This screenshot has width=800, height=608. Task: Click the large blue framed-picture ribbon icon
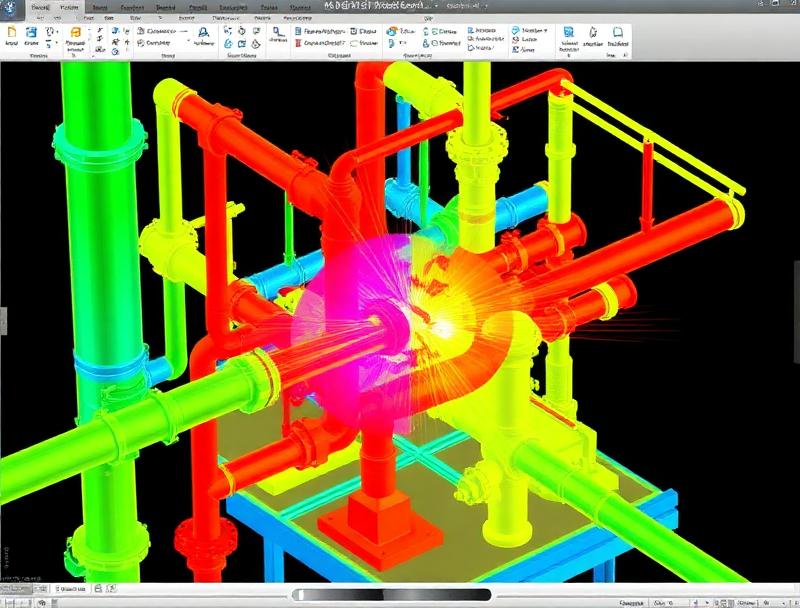pos(568,33)
